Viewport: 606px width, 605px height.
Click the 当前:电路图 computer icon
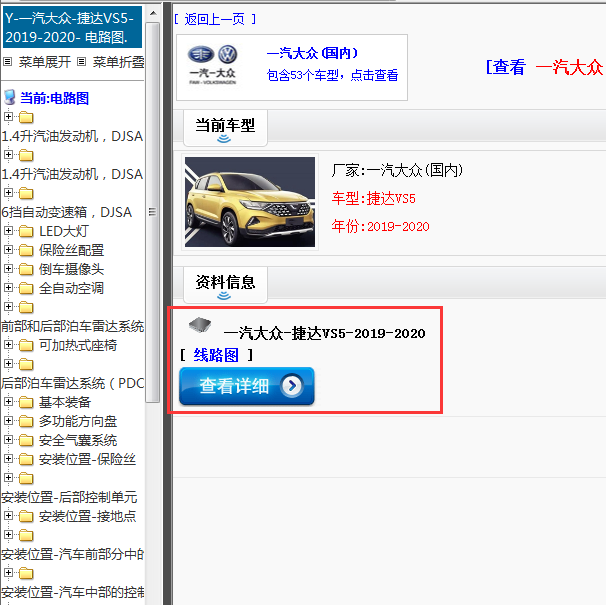[10, 97]
